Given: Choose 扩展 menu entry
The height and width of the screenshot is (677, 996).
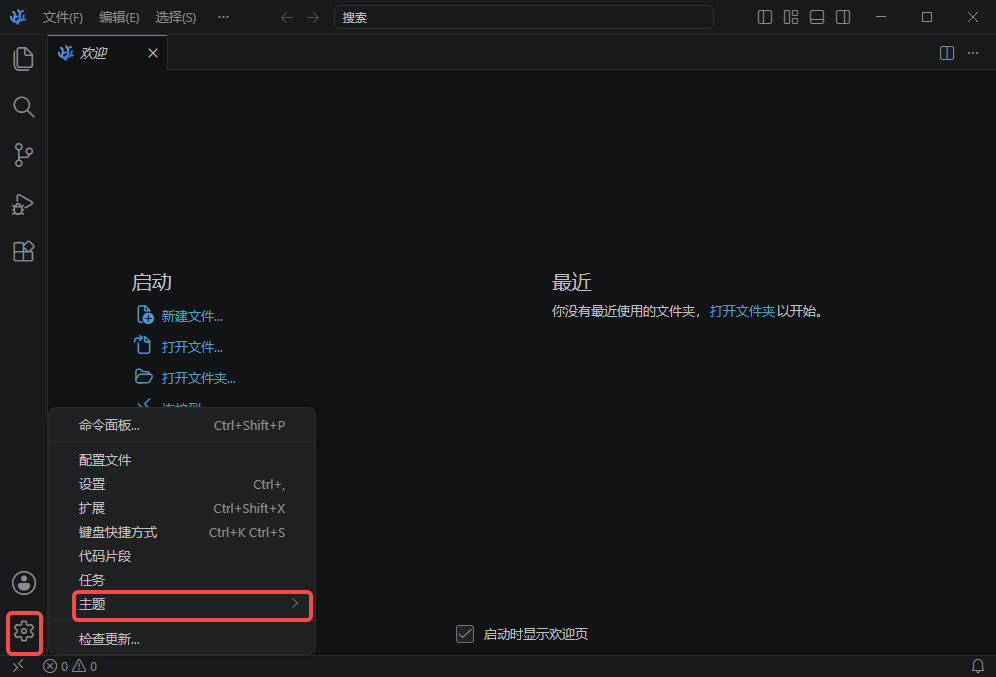Looking at the screenshot, I should 182,508.
